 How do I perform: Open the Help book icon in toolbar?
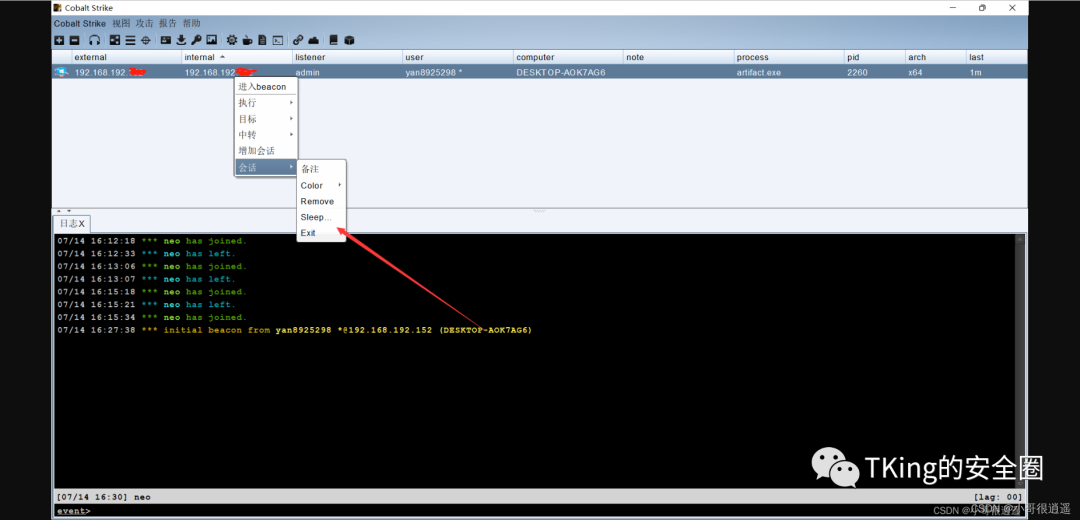tap(334, 41)
